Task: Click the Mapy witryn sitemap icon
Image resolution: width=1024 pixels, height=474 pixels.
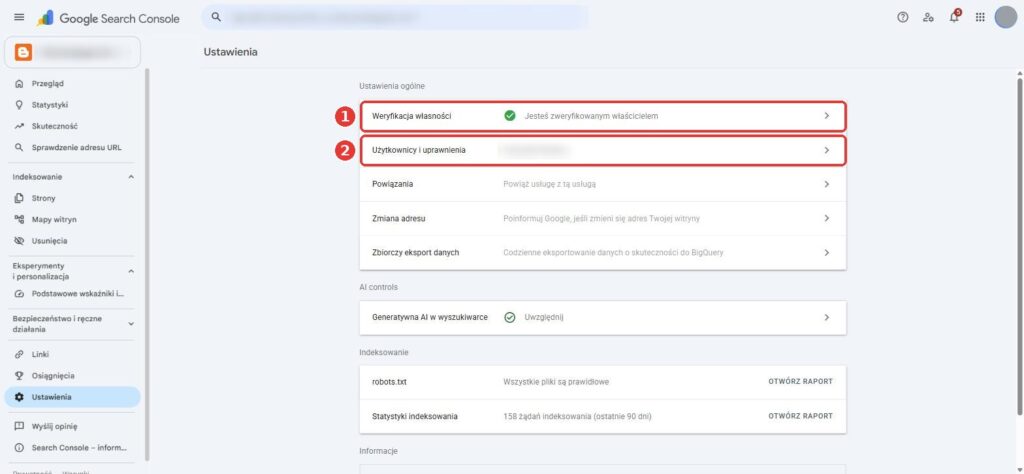Action: [19, 219]
